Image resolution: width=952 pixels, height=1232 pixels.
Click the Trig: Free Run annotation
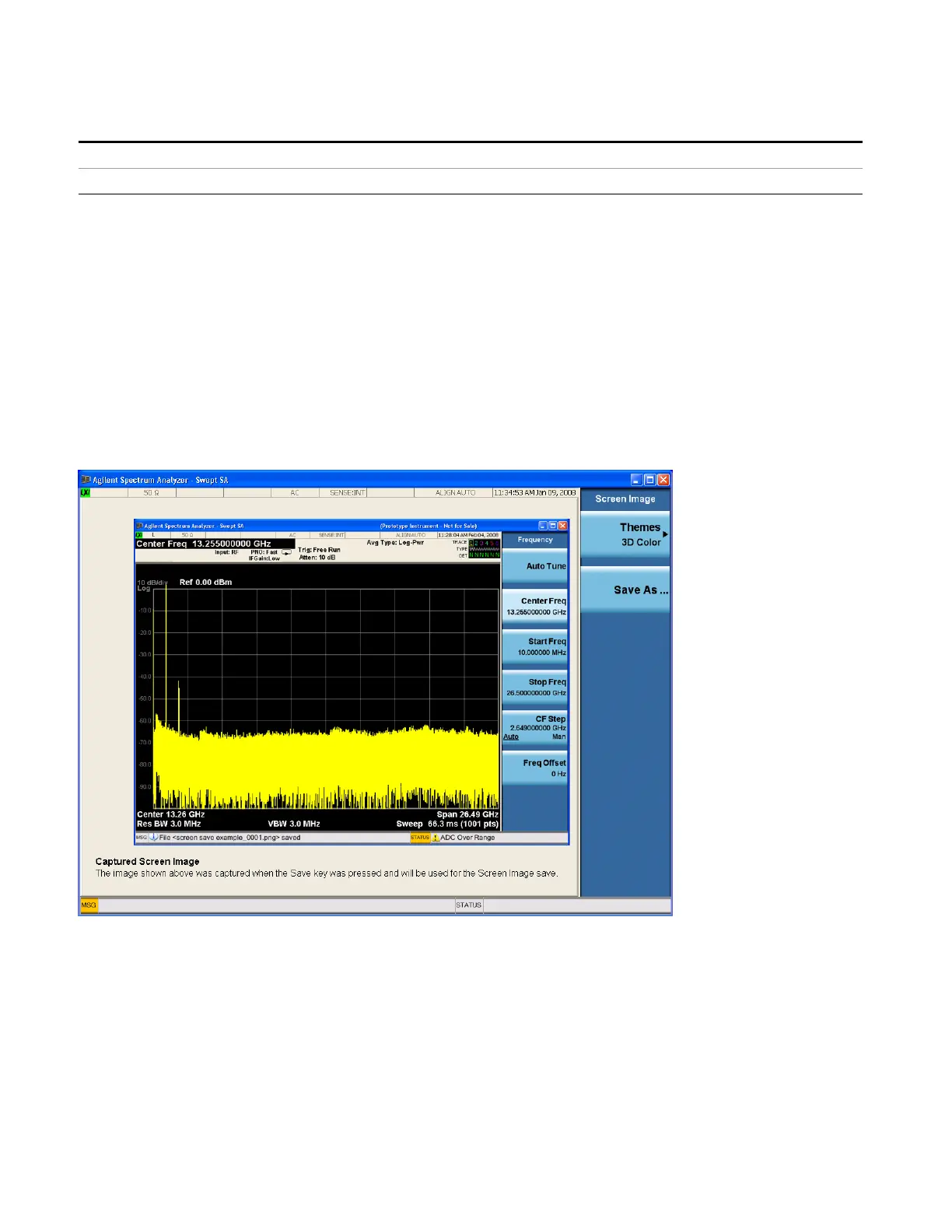tap(319, 550)
